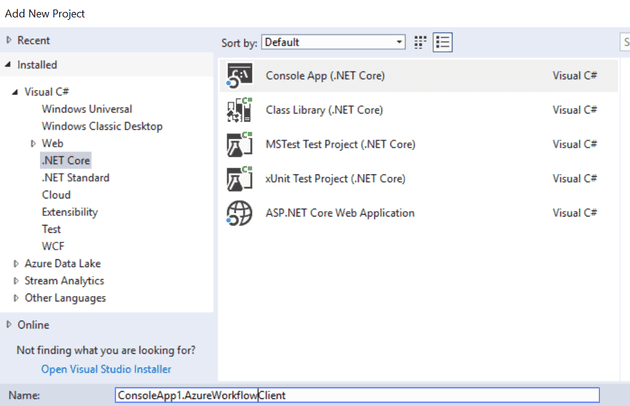The image size is (630, 406).
Task: Click into the project Name field
Action: [357, 395]
